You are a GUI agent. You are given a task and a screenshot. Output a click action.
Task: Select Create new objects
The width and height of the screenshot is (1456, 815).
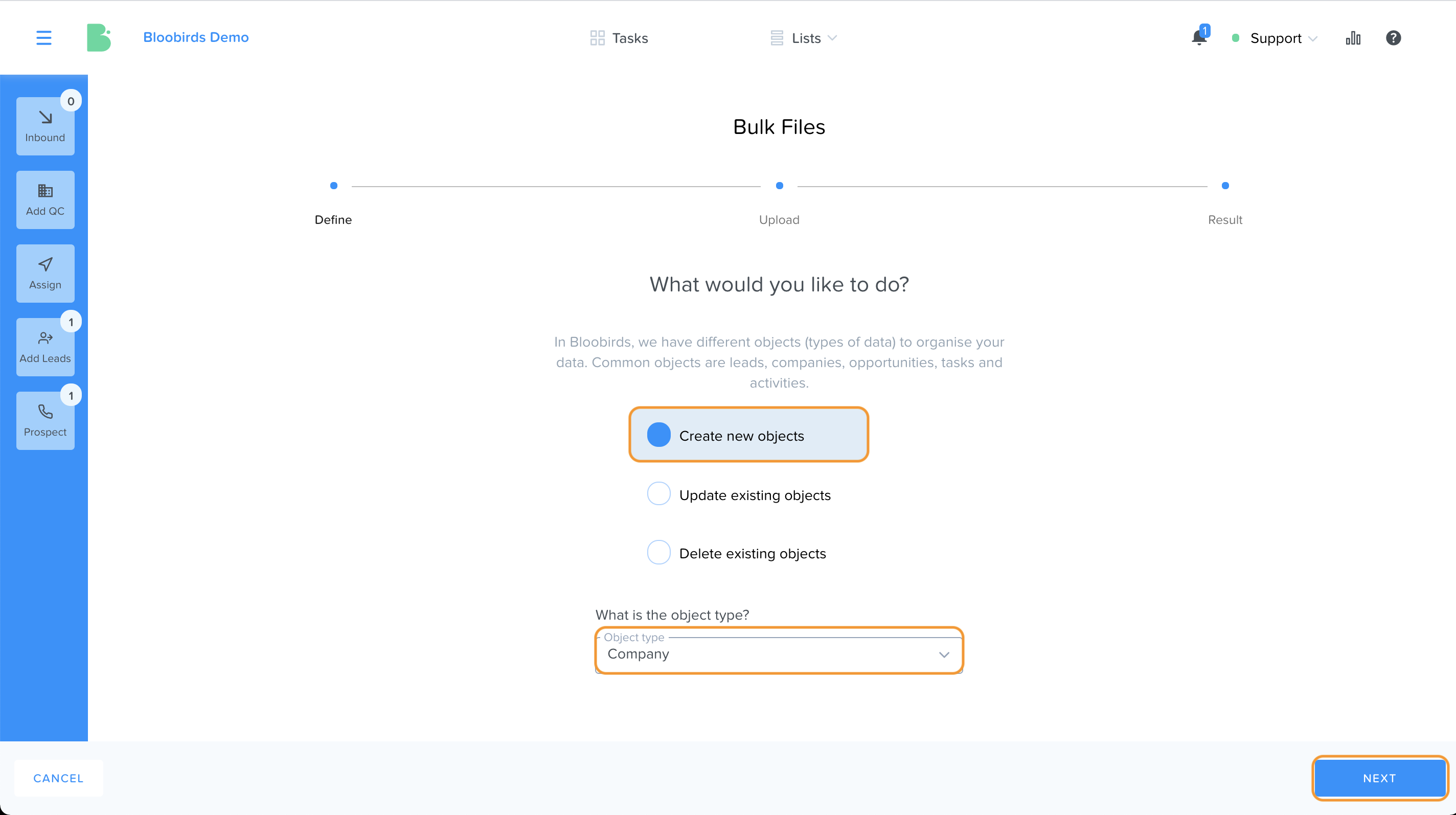748,435
